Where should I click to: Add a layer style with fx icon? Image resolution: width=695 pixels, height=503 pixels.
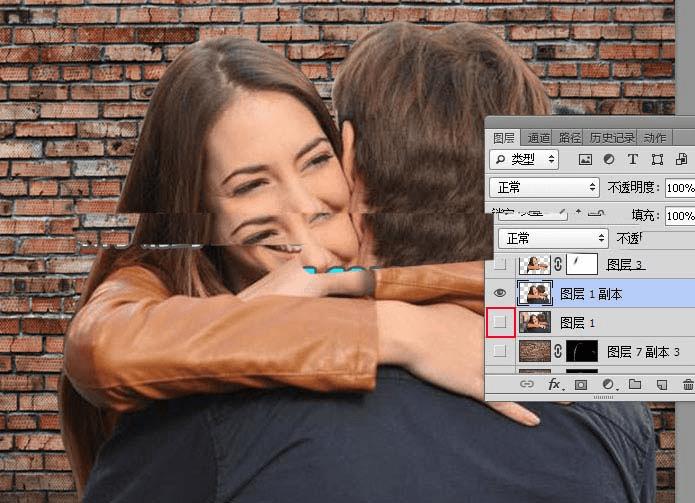click(x=555, y=384)
